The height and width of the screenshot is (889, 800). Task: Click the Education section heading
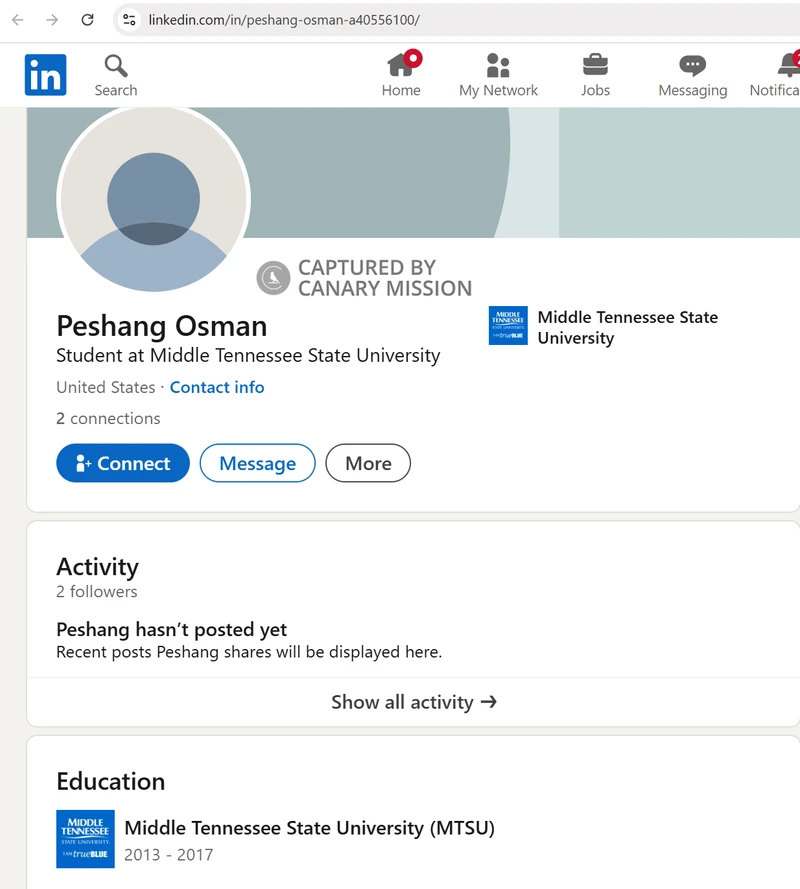(x=111, y=781)
